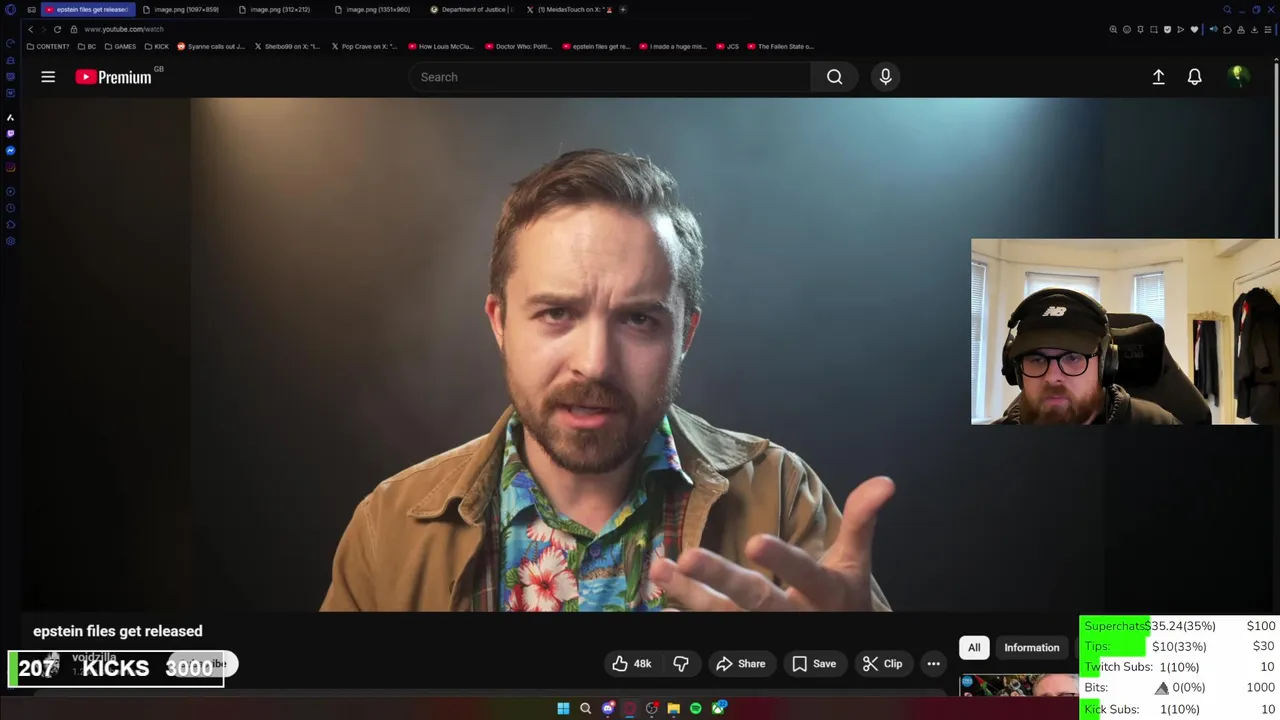Open more actions three-dot menu
1280x720 pixels.
(x=933, y=663)
